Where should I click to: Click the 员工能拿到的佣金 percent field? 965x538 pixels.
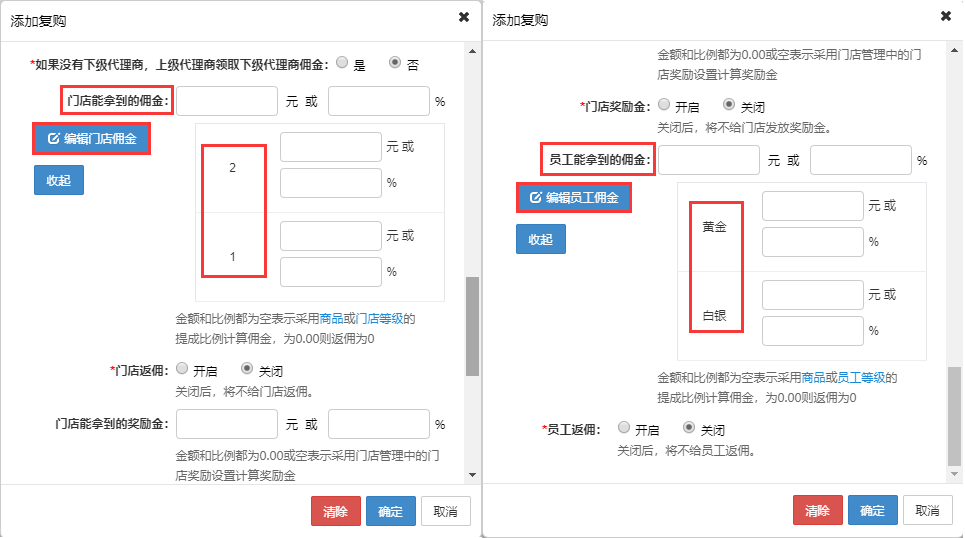(x=860, y=160)
